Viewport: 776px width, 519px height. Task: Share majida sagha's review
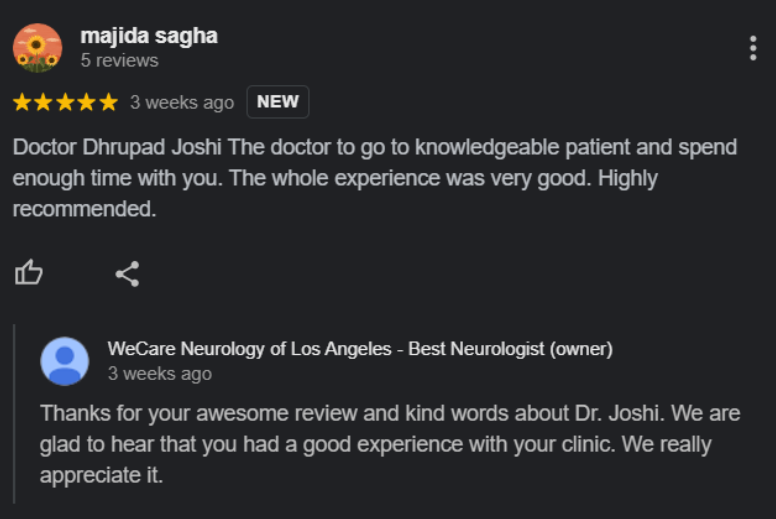coord(127,273)
